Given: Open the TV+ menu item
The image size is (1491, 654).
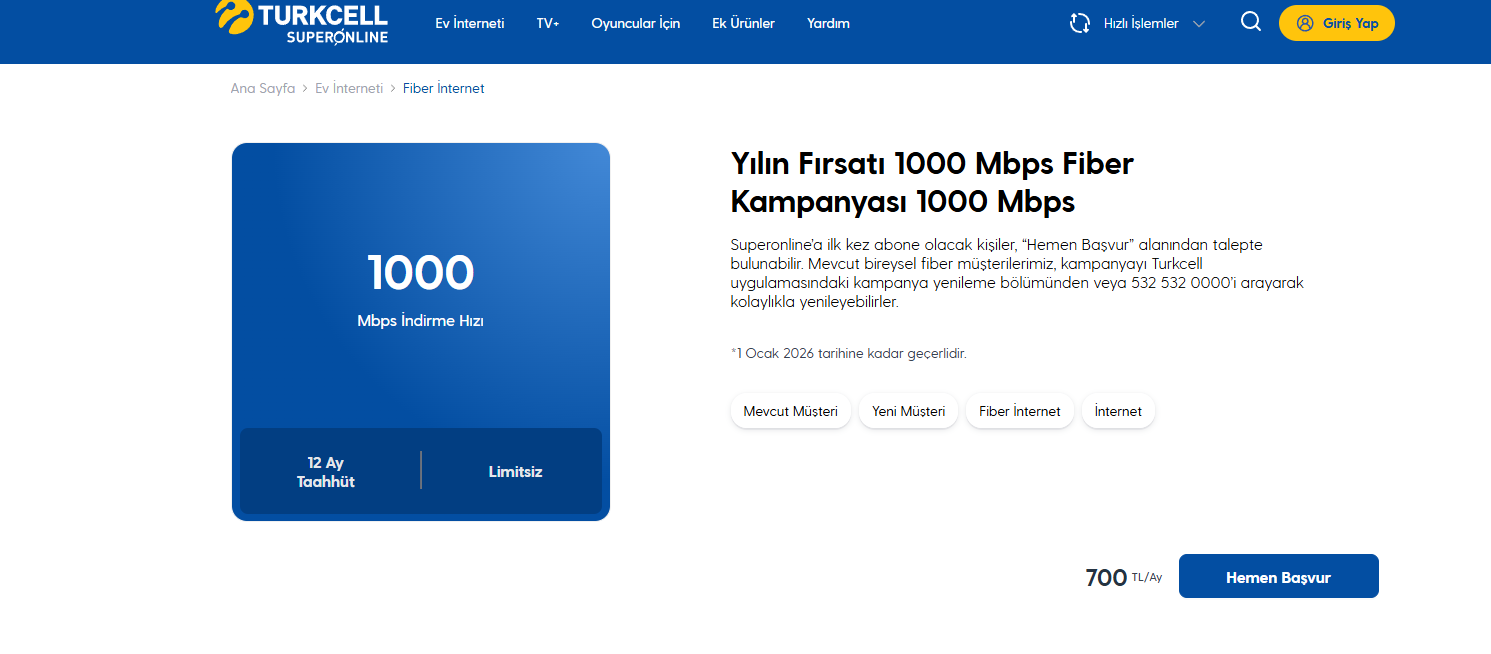Looking at the screenshot, I should (548, 23).
